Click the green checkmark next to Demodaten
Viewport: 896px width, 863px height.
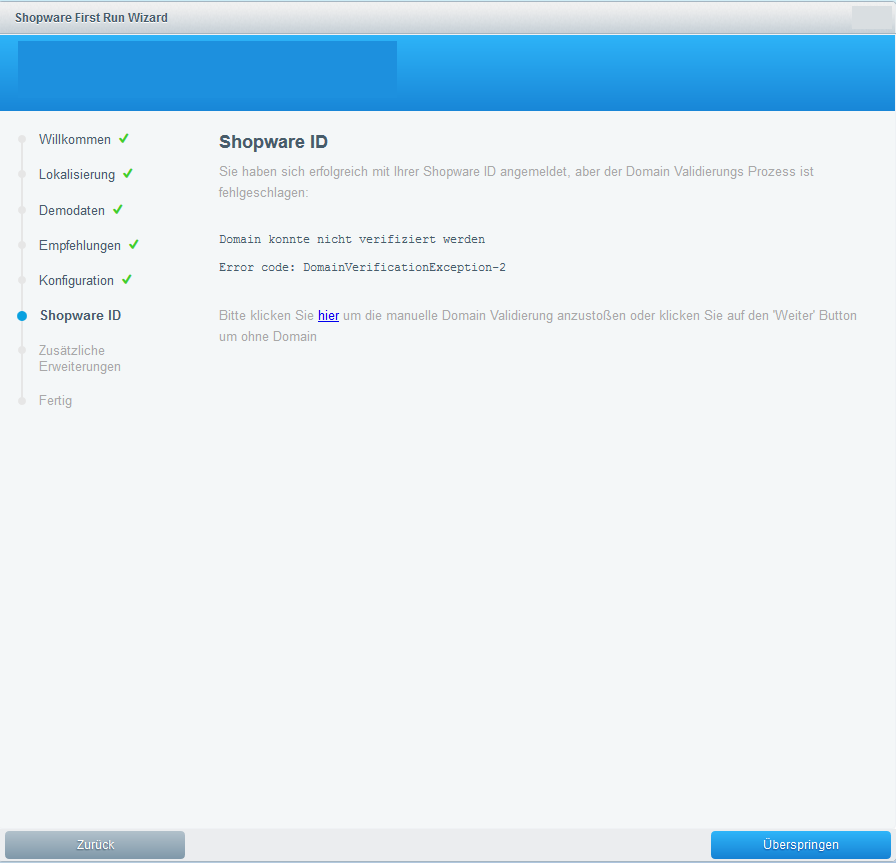118,209
